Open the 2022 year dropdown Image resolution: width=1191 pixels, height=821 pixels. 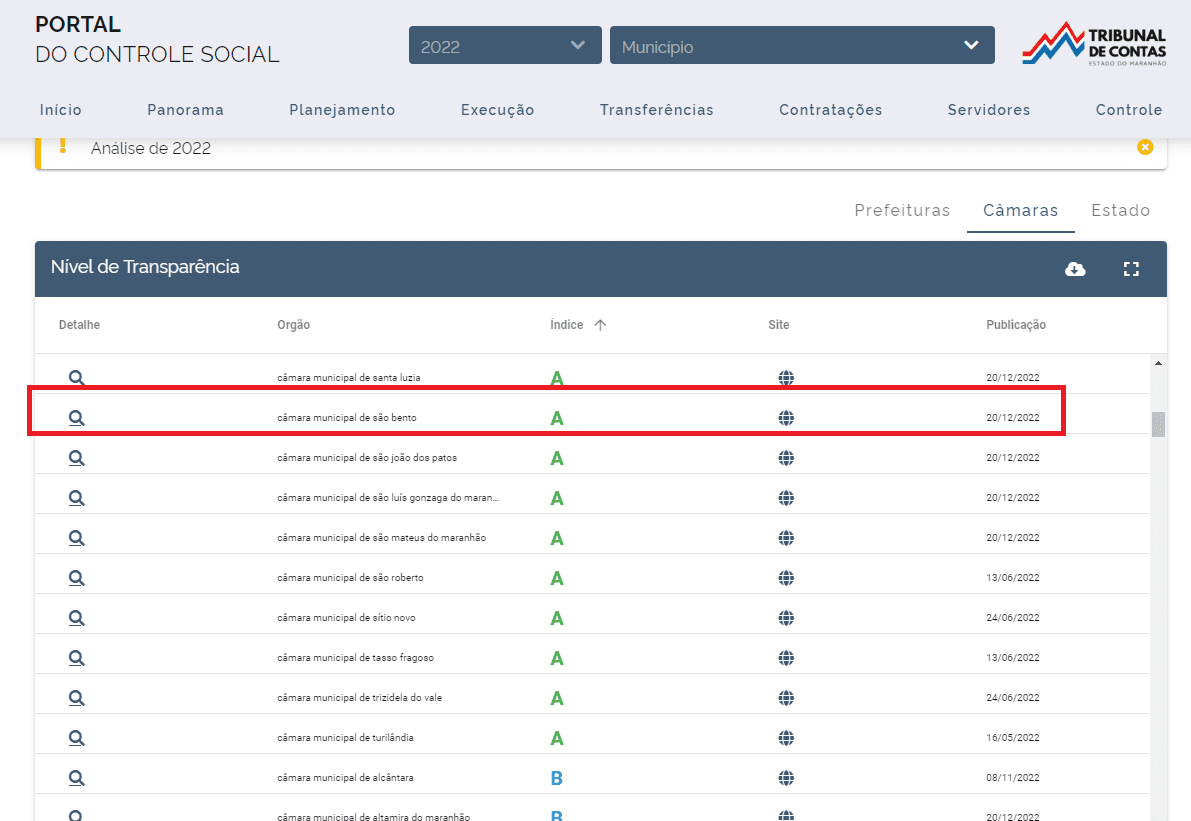505,46
